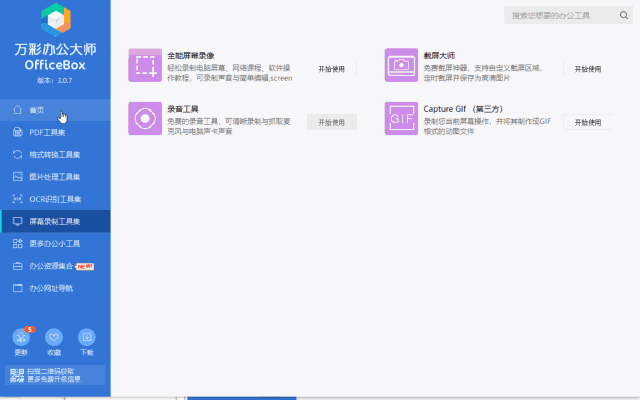Select OCR识别工具集 in the sidebar
This screenshot has height=400, width=640.
[55, 199]
